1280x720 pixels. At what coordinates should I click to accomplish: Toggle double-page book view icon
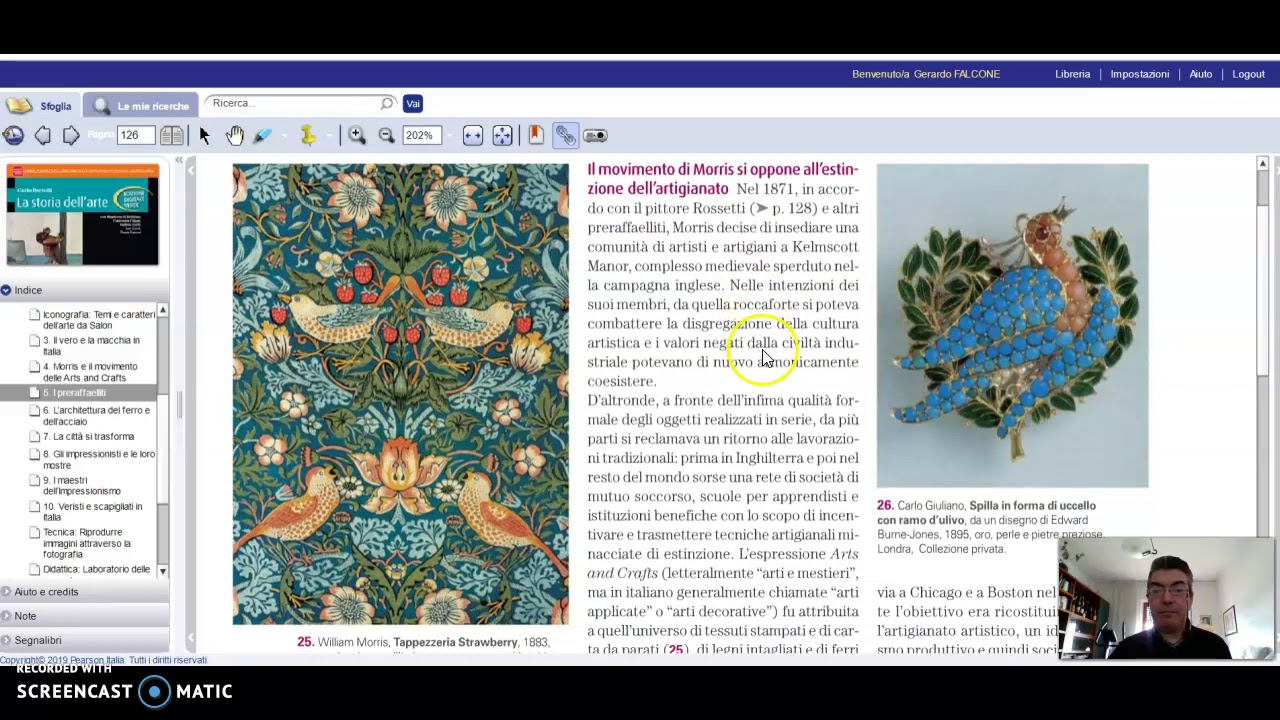pyautogui.click(x=172, y=135)
